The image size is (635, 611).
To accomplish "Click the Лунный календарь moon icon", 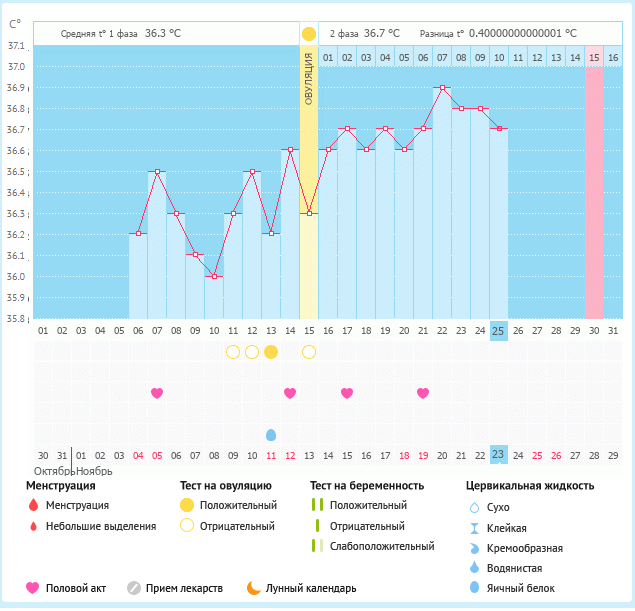I will click(254, 588).
